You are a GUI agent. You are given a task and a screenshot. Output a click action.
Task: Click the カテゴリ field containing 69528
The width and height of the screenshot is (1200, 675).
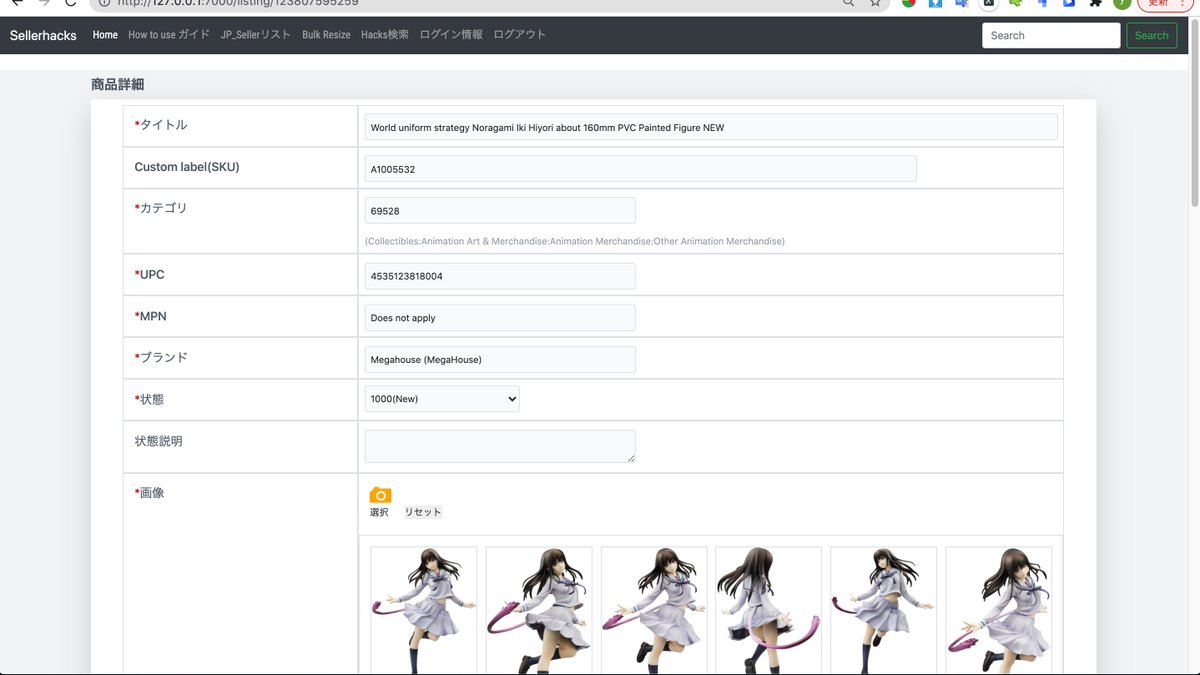point(500,211)
